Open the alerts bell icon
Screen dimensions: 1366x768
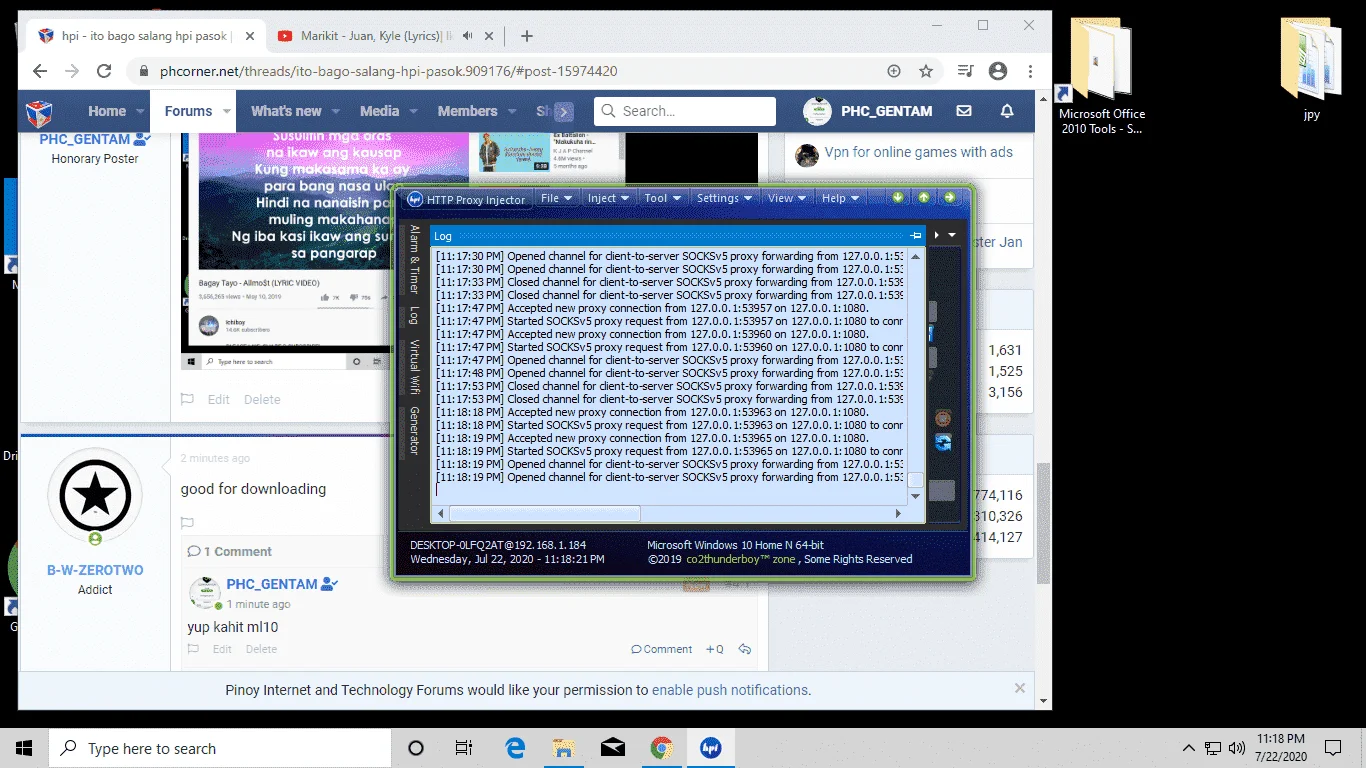tap(1007, 111)
